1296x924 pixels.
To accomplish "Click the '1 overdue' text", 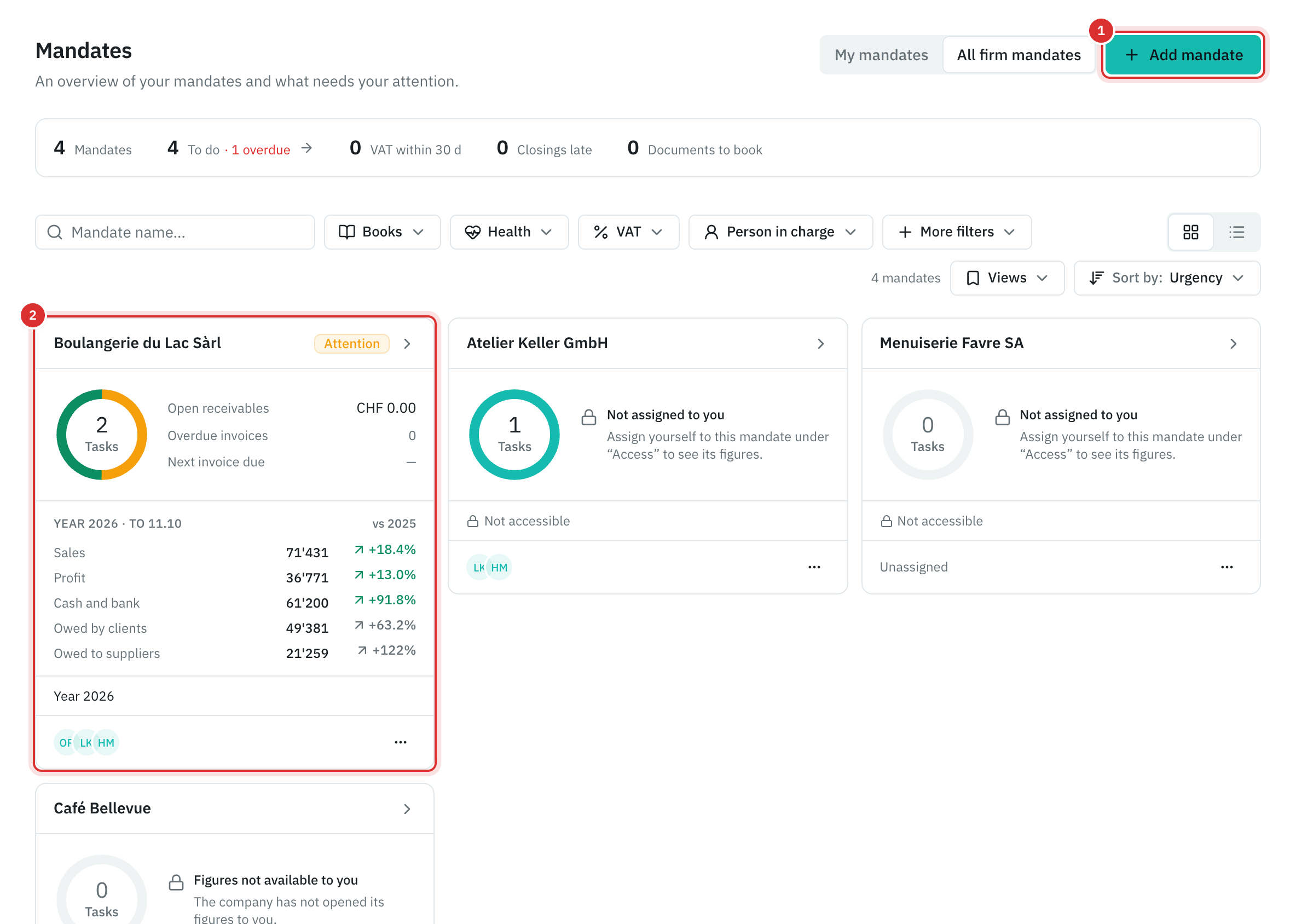I will coord(261,149).
